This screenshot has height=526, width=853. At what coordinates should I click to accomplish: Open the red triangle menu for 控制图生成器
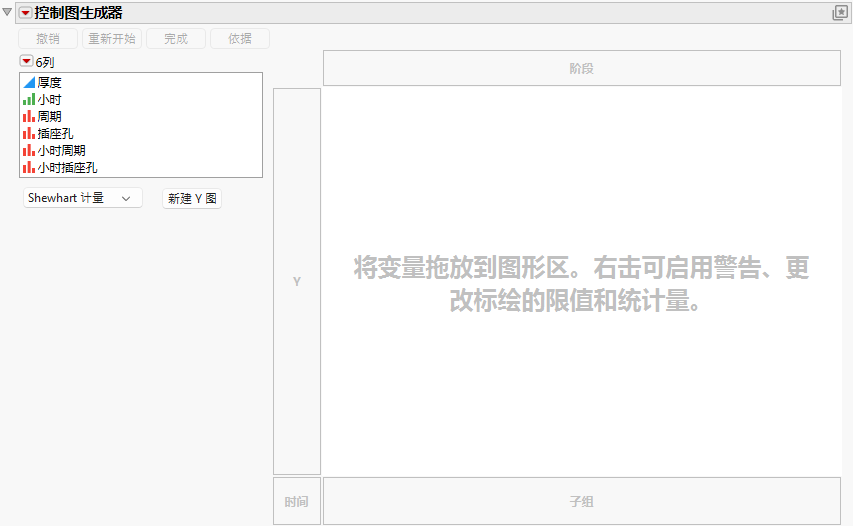tap(25, 13)
